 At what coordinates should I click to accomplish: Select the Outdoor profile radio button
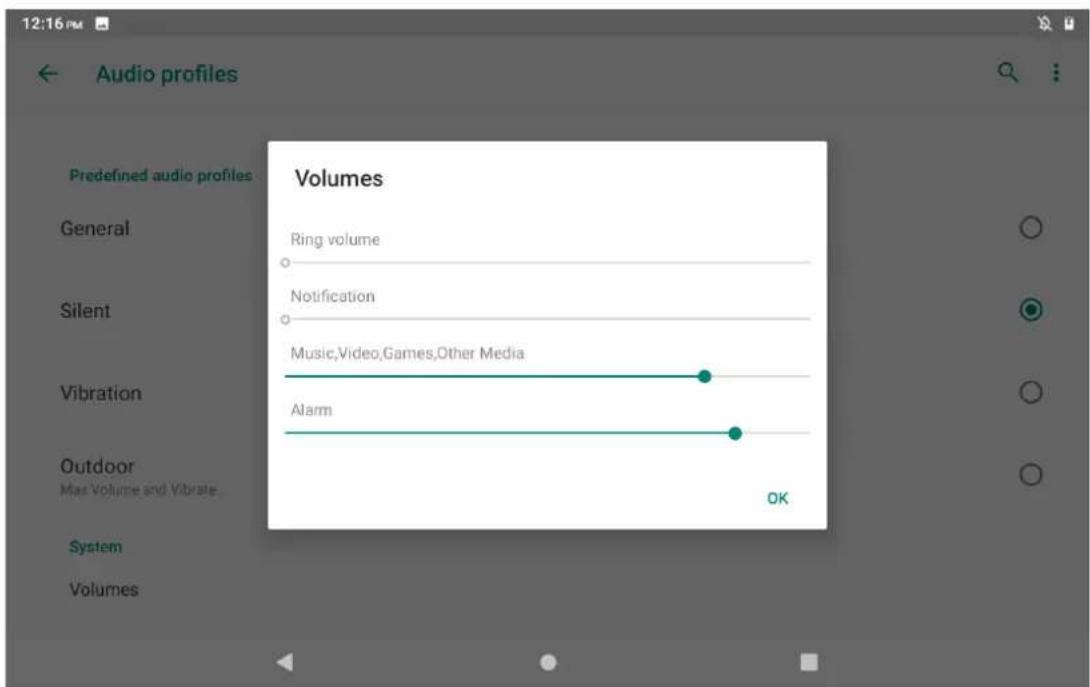point(1030,475)
